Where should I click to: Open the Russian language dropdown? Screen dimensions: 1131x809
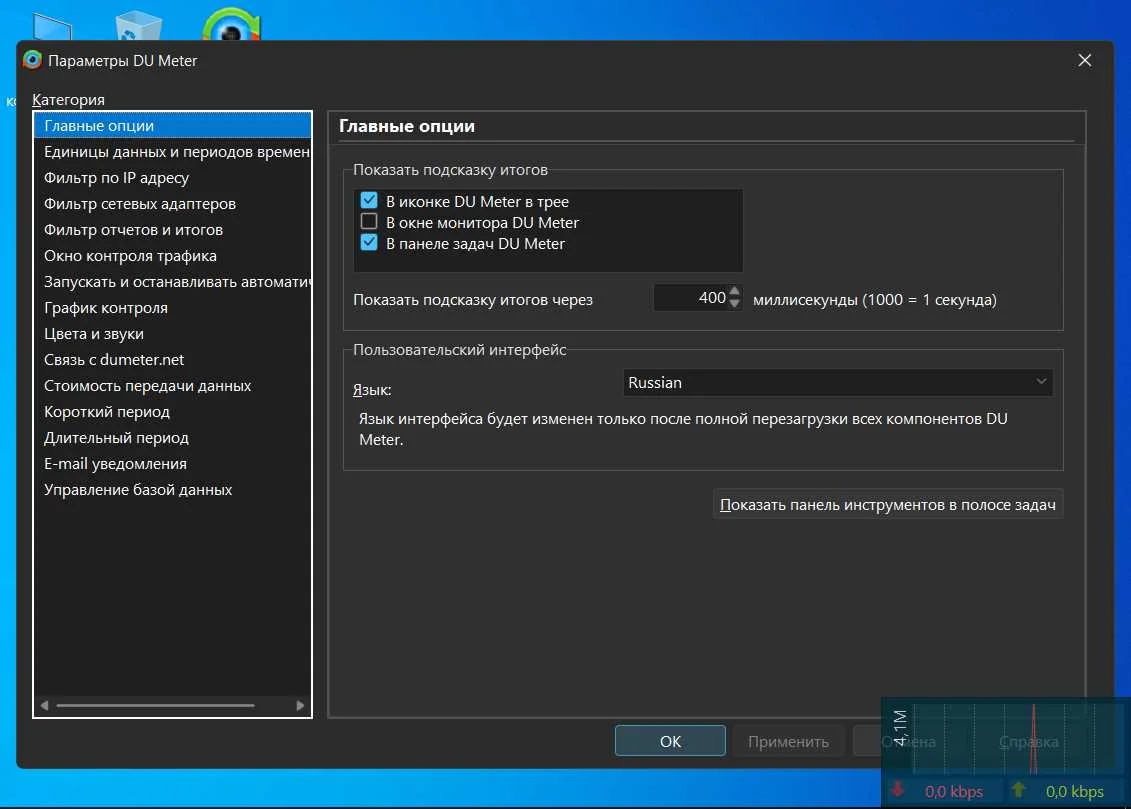(x=837, y=382)
